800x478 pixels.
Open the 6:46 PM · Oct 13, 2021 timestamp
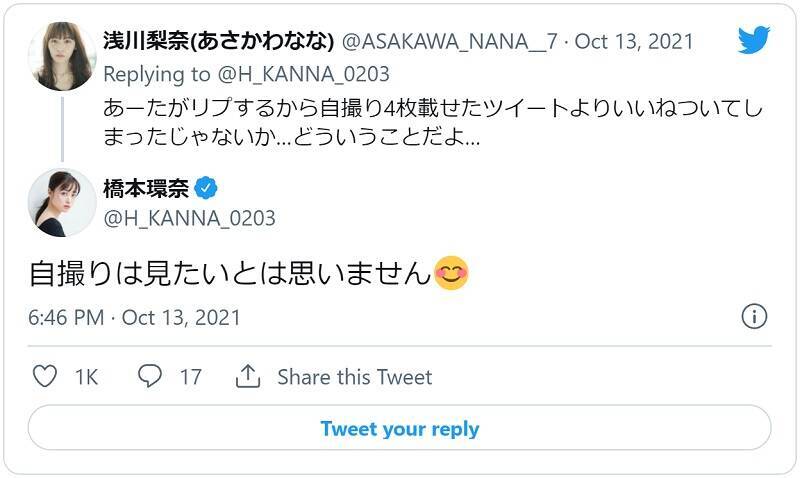[134, 317]
